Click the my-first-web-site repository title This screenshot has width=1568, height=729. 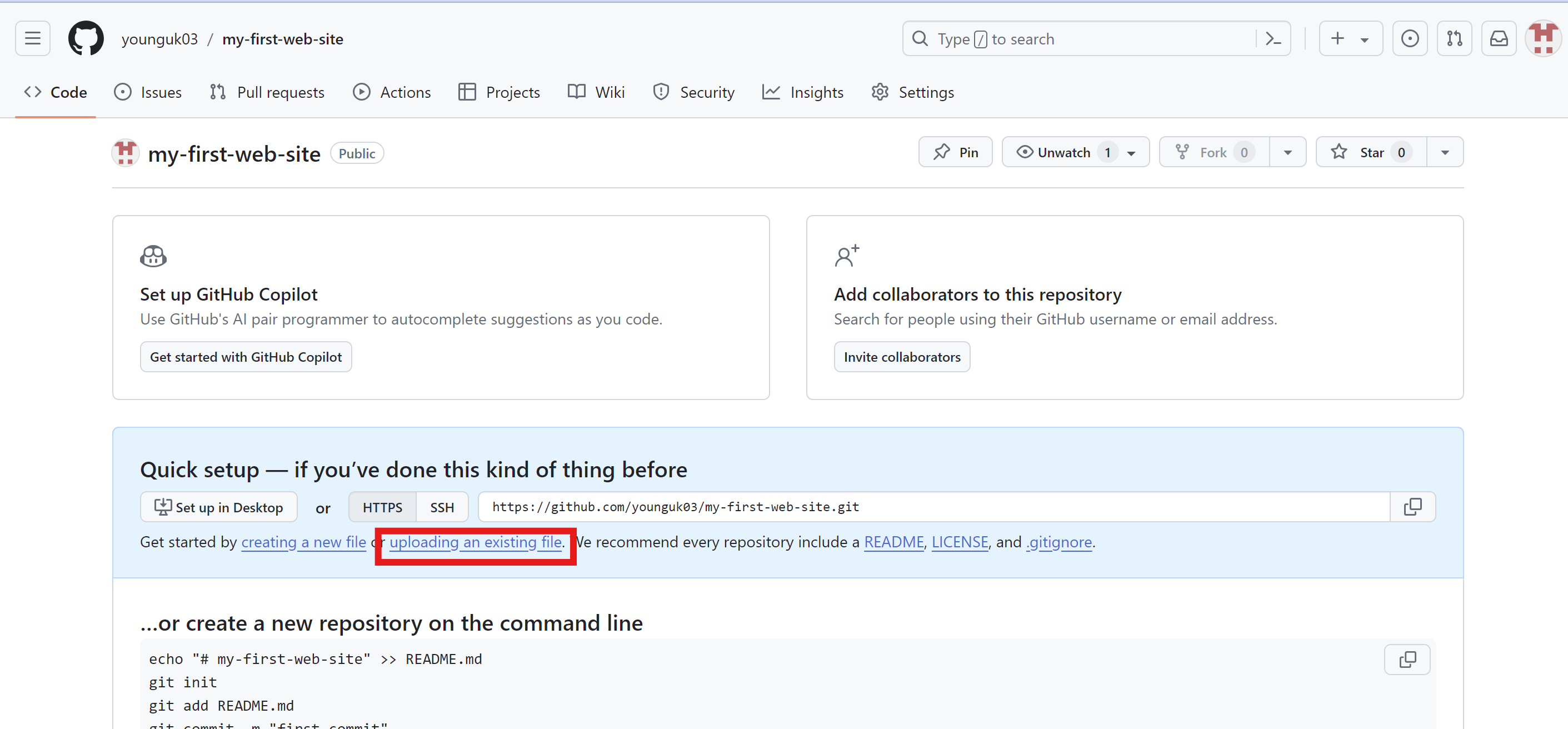[x=234, y=154]
